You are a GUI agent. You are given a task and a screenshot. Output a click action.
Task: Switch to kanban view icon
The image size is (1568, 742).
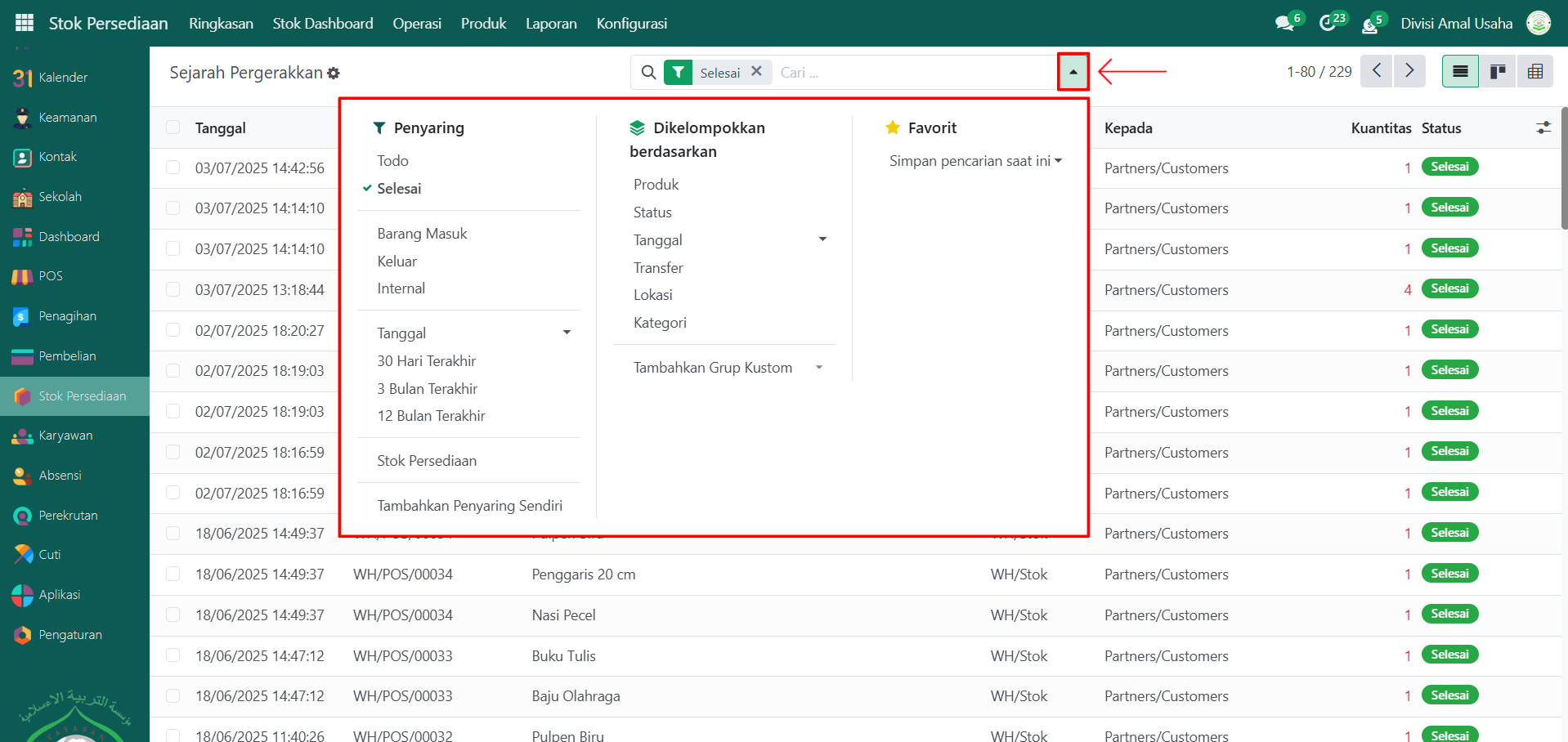tap(1498, 72)
